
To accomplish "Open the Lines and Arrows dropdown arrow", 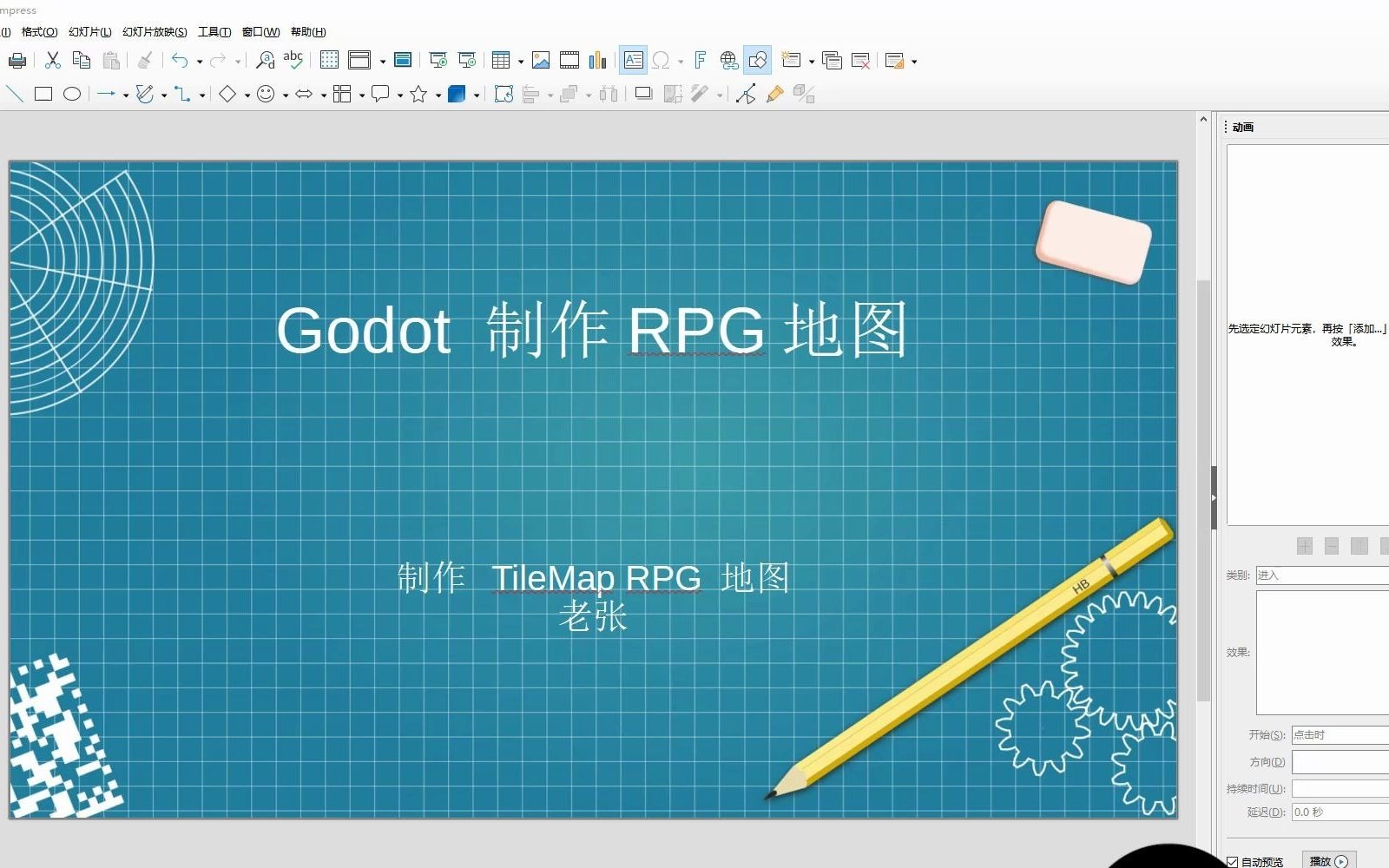I will (126, 95).
